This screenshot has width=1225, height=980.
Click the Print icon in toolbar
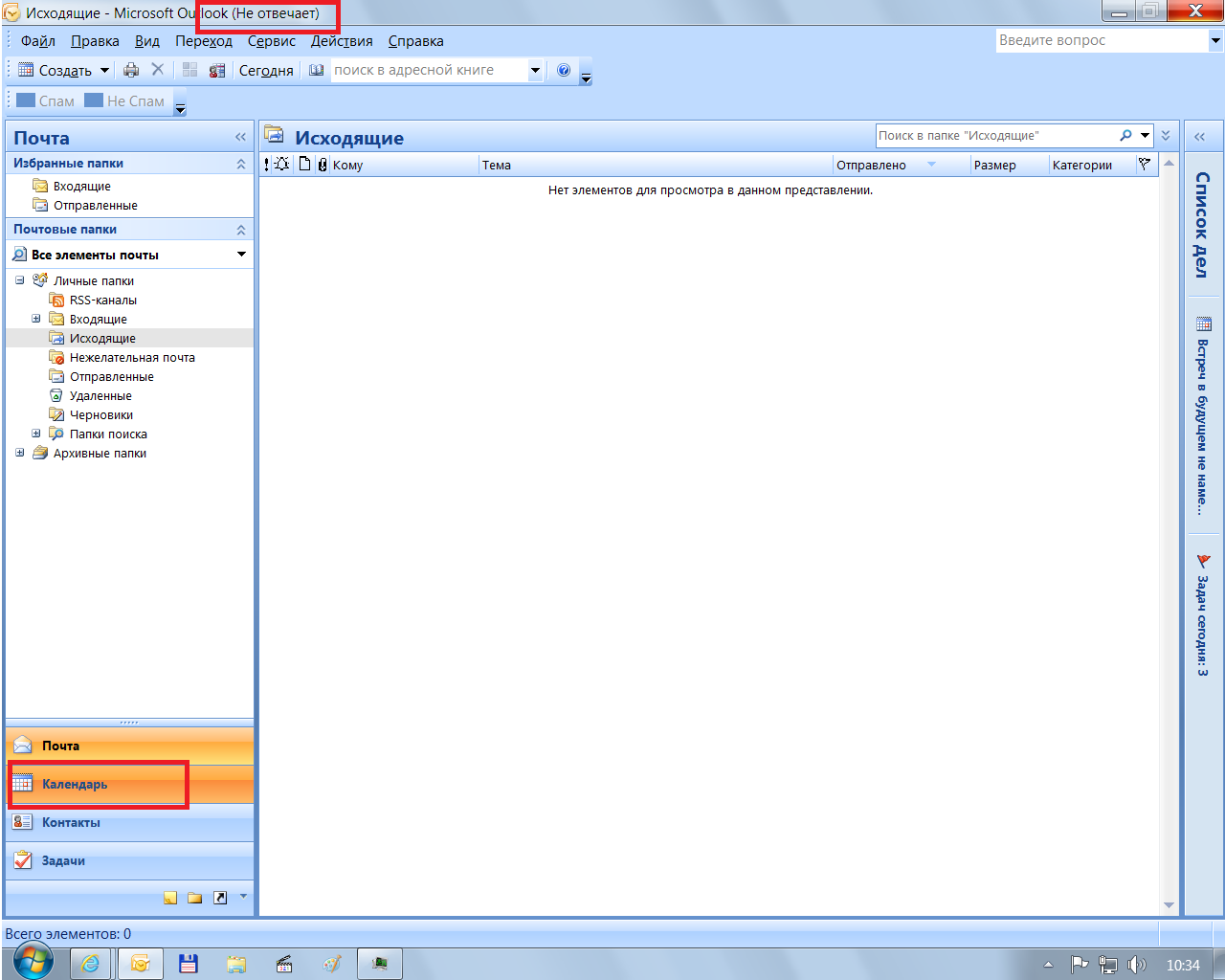coord(131,70)
